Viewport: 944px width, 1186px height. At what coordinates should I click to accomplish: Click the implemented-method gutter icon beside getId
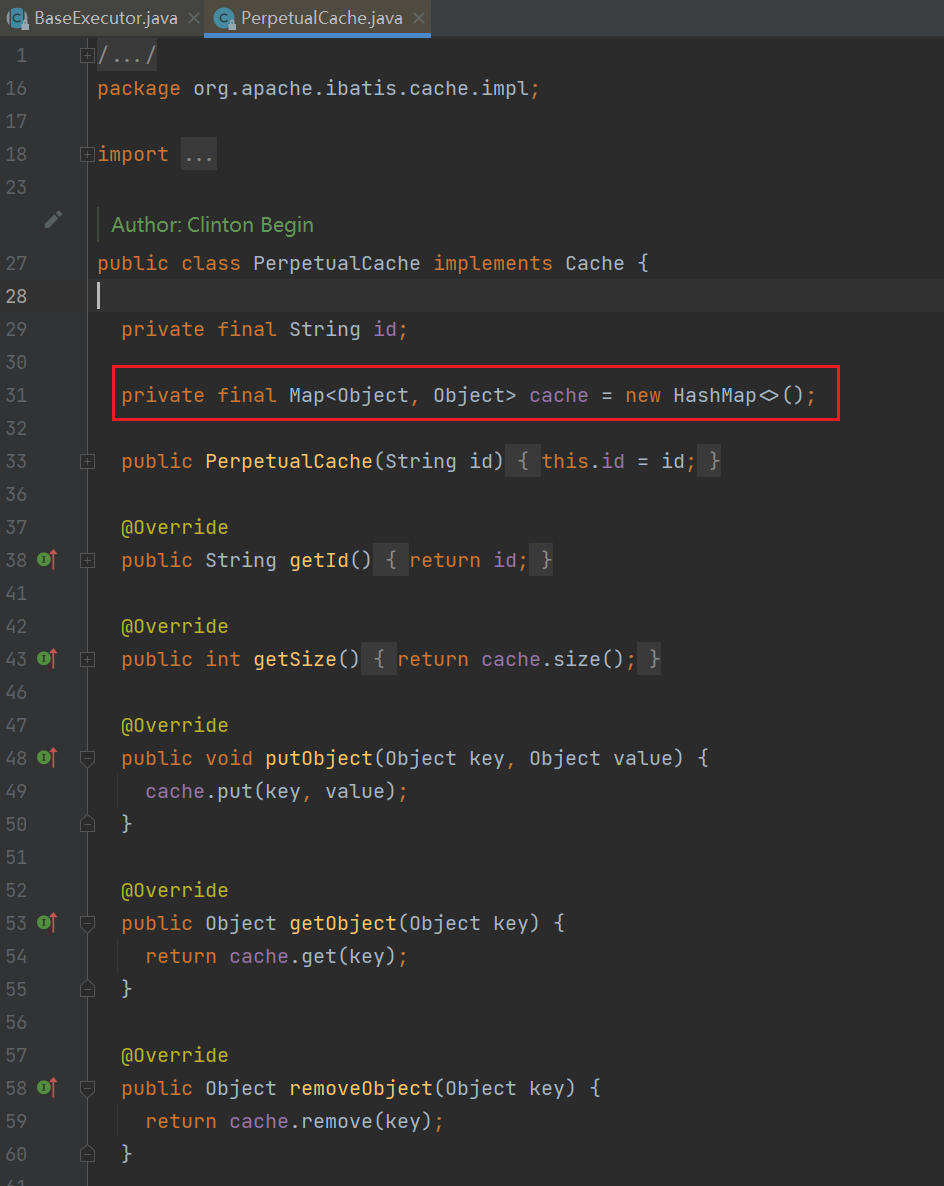pos(46,560)
